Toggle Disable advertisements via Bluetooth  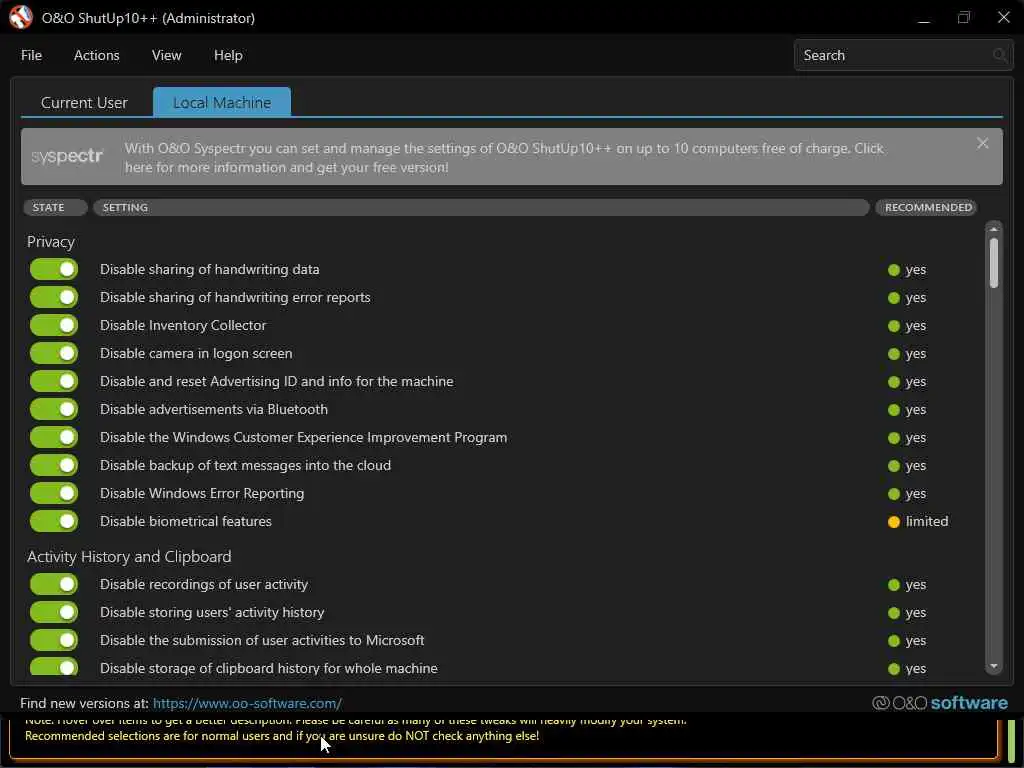(54, 409)
